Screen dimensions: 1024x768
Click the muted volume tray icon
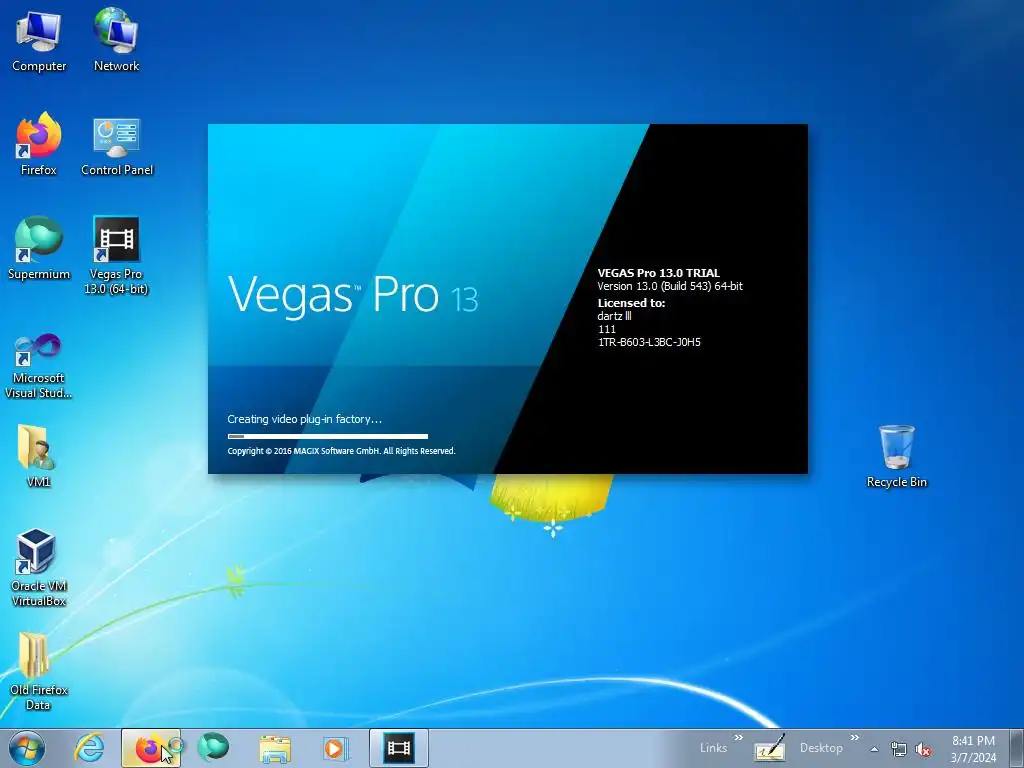[x=923, y=749]
